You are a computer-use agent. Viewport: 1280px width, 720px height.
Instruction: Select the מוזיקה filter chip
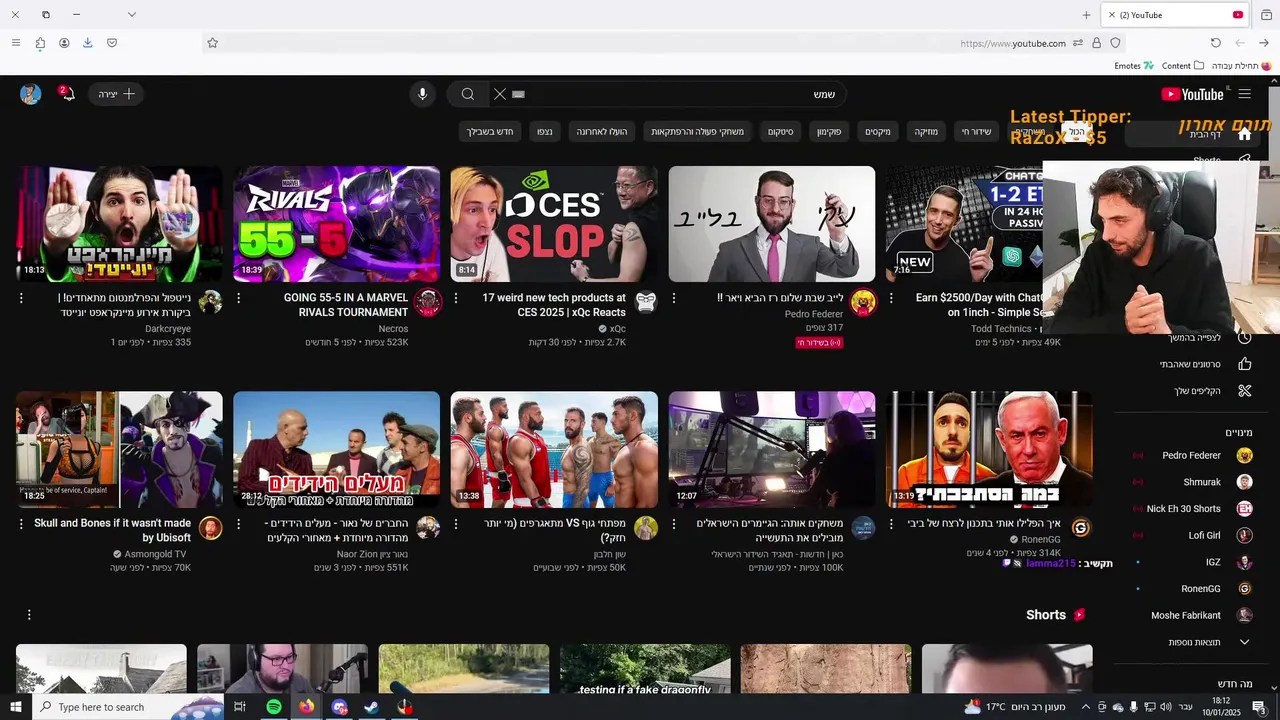click(926, 132)
